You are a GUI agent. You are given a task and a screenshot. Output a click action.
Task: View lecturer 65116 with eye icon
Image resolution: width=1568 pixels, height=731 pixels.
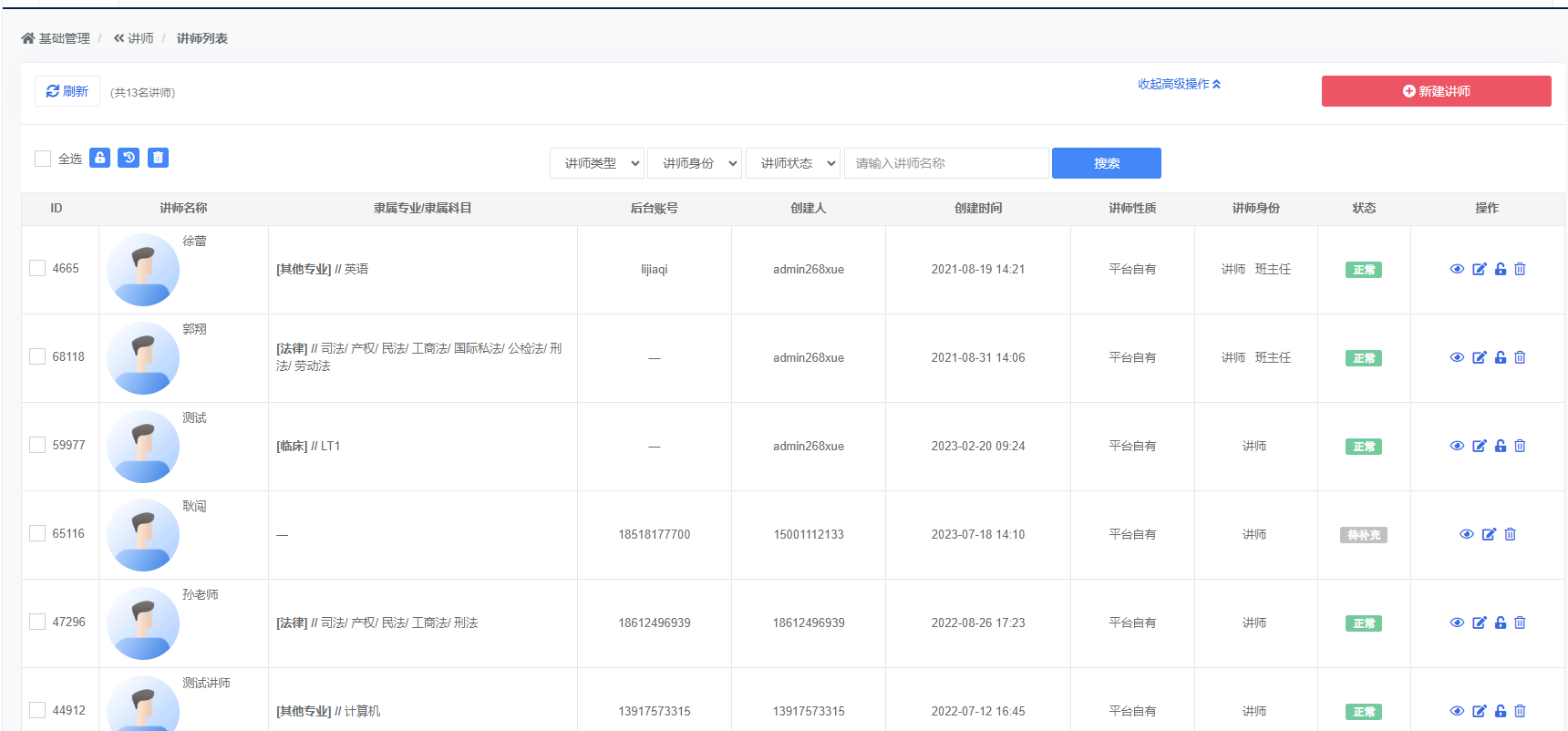click(x=1467, y=534)
